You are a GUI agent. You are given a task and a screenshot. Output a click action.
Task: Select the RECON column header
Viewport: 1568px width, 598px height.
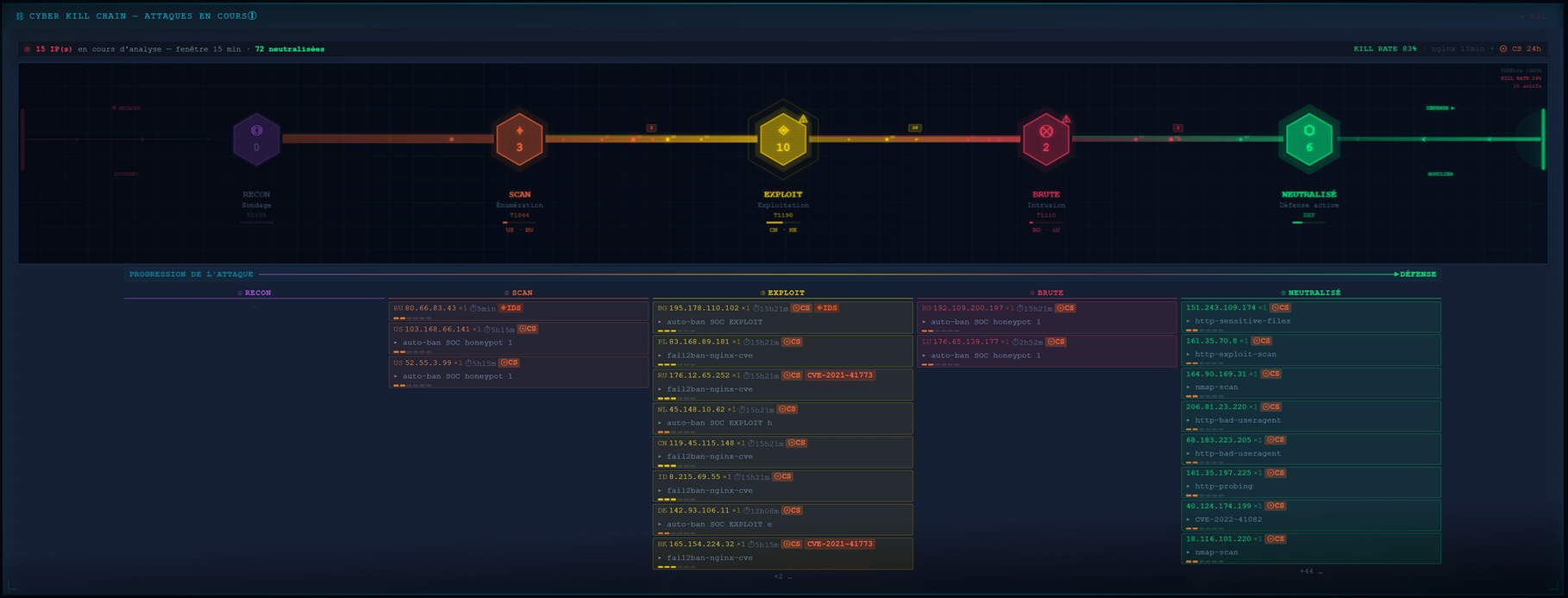[254, 293]
